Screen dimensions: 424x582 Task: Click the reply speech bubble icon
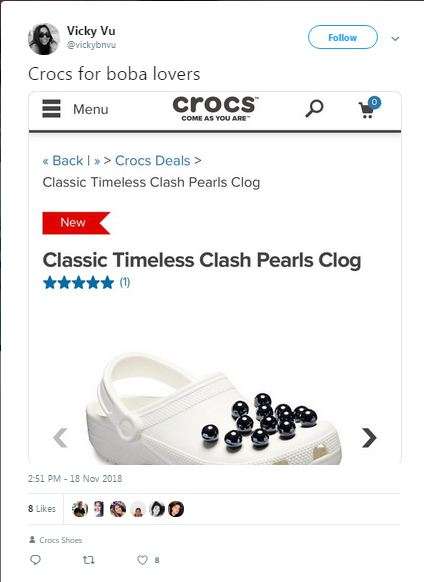tap(35, 559)
